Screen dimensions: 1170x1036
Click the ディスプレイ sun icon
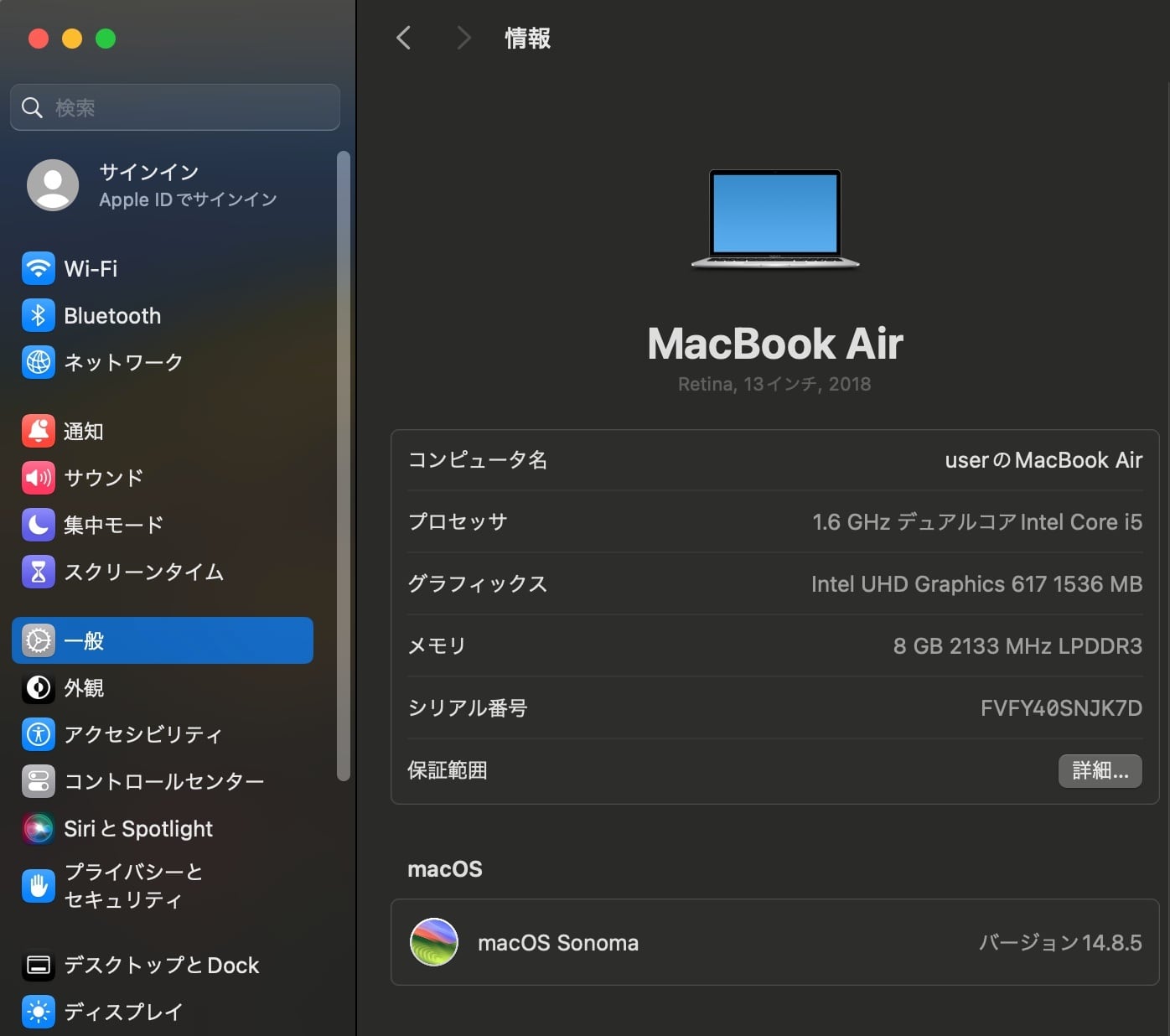(x=39, y=1013)
